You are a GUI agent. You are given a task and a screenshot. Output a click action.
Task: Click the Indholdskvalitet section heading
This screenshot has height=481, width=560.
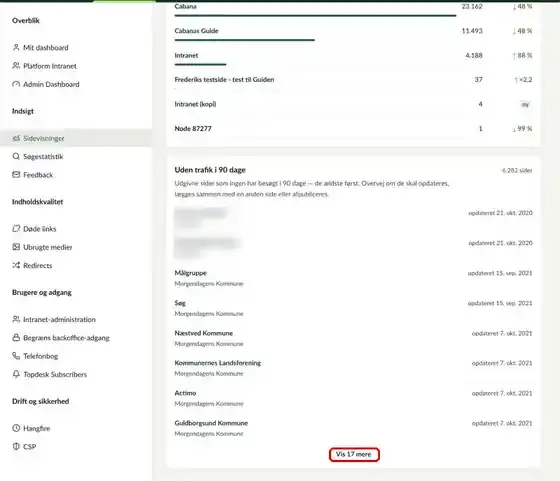(38, 202)
